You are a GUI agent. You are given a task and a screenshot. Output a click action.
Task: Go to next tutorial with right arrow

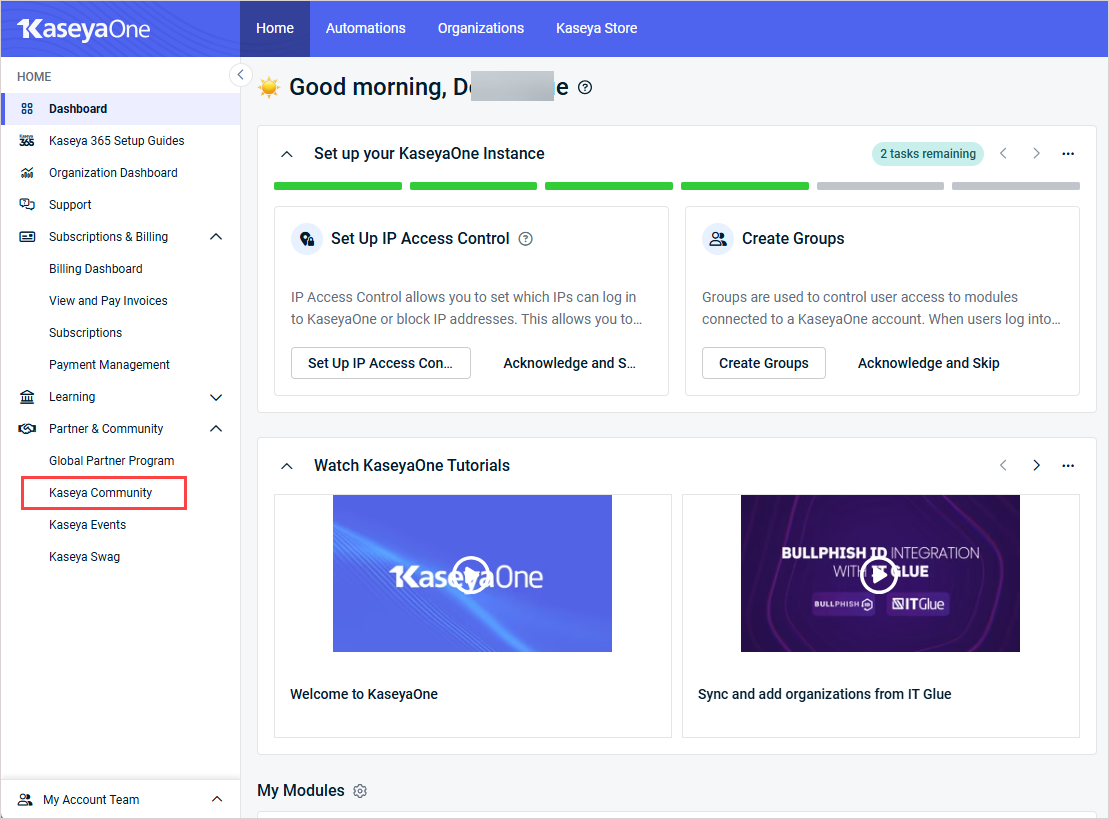coord(1036,466)
